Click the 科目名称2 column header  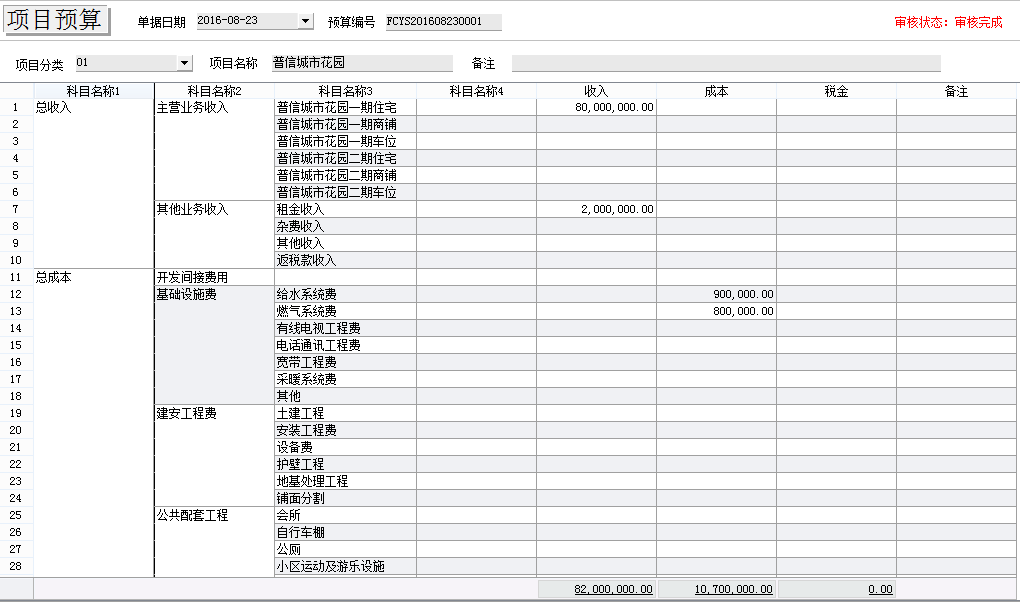[x=215, y=91]
